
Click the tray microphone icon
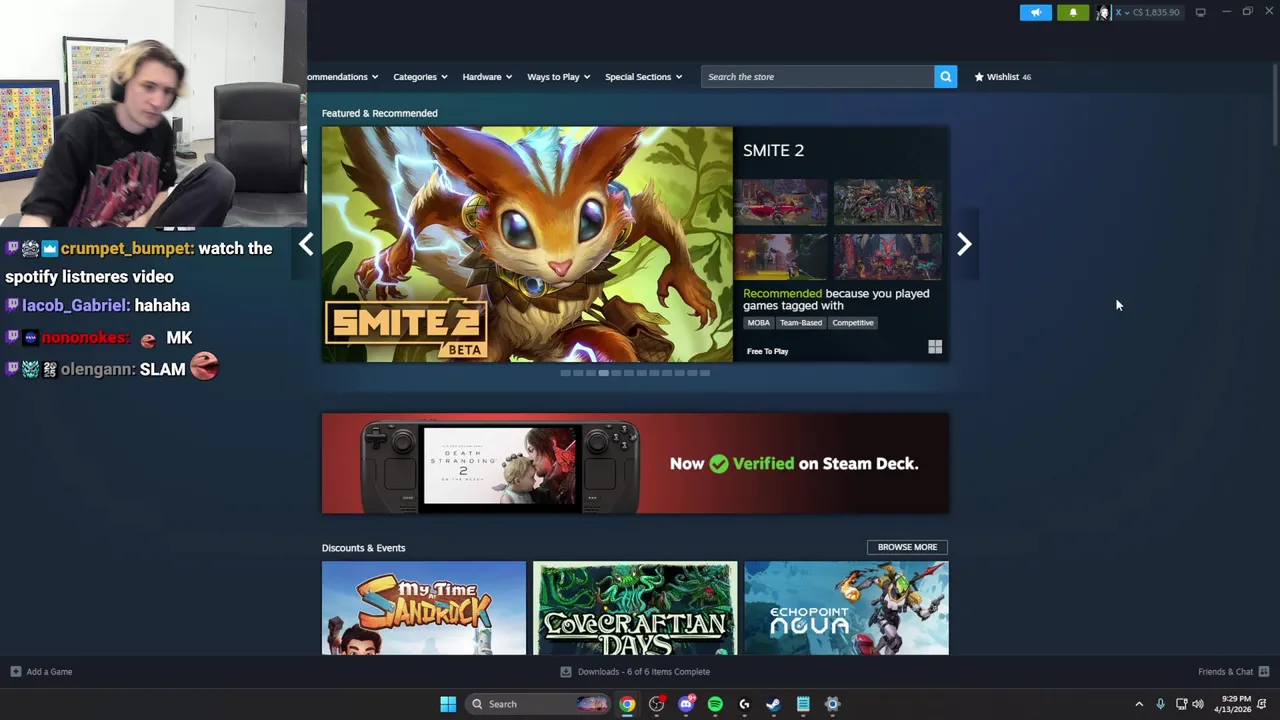click(x=1160, y=704)
